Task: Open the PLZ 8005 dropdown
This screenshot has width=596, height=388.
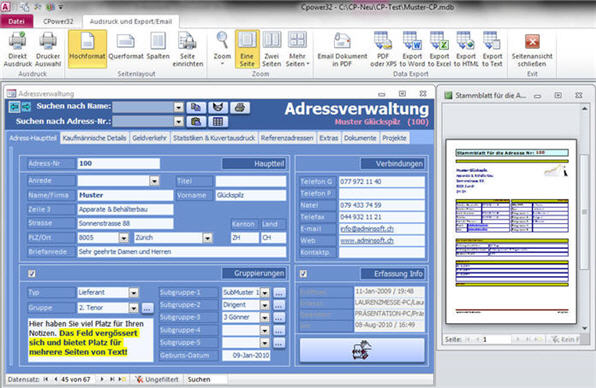Action: [x=124, y=238]
